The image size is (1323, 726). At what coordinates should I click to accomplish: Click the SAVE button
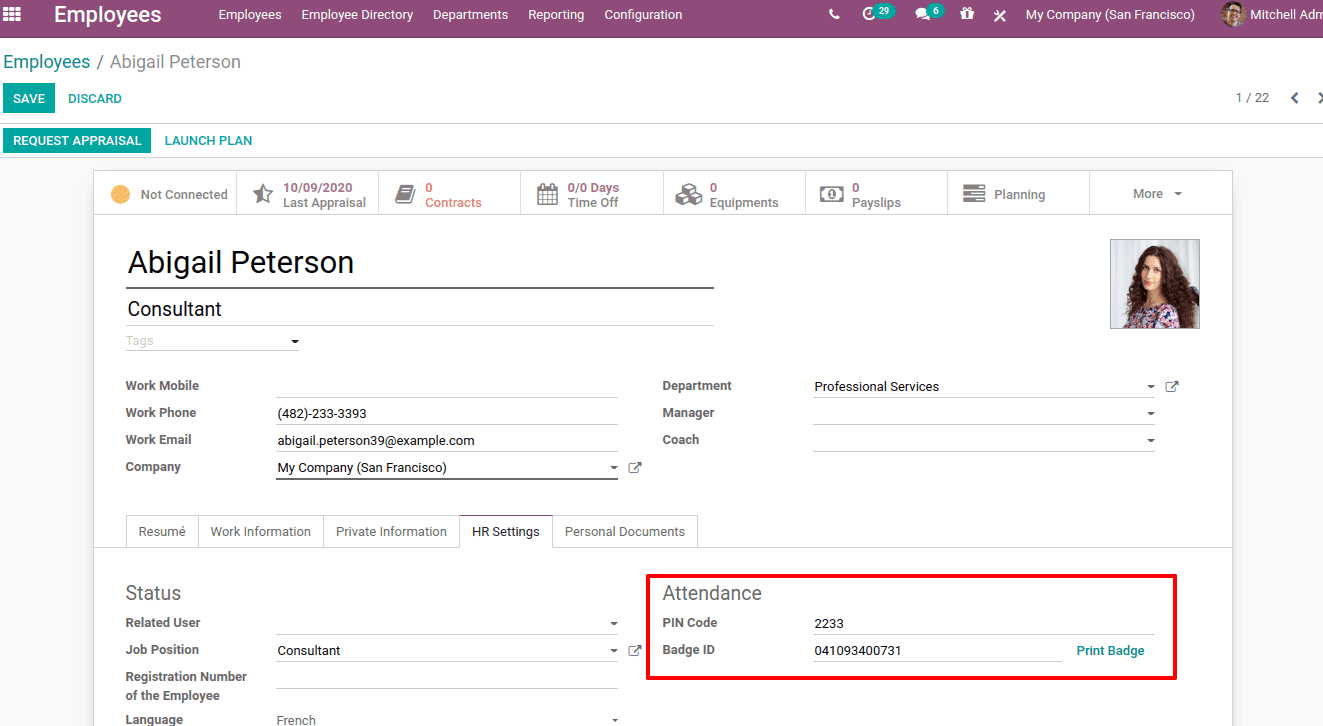tap(29, 98)
